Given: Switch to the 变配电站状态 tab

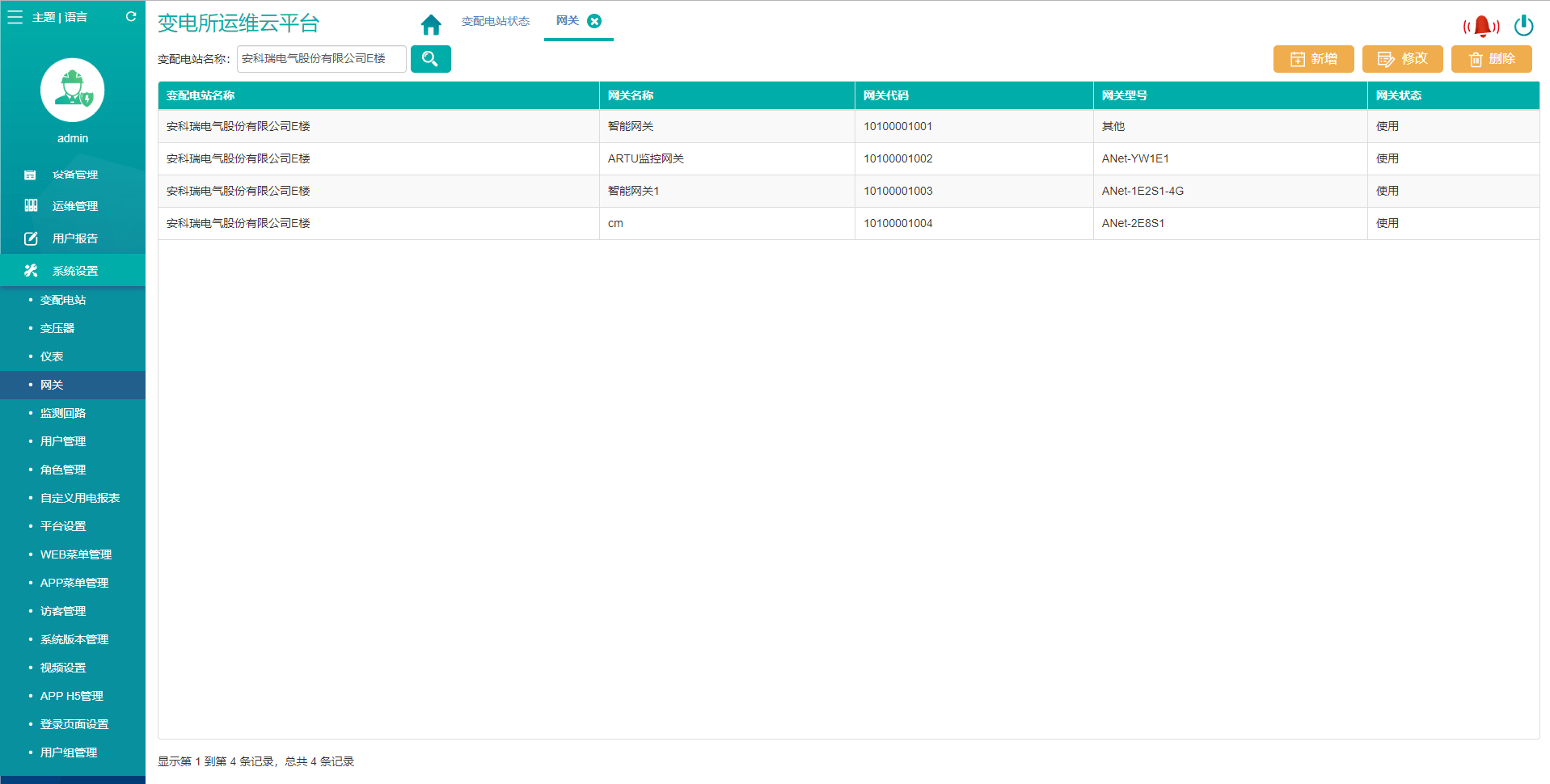Looking at the screenshot, I should tap(496, 21).
